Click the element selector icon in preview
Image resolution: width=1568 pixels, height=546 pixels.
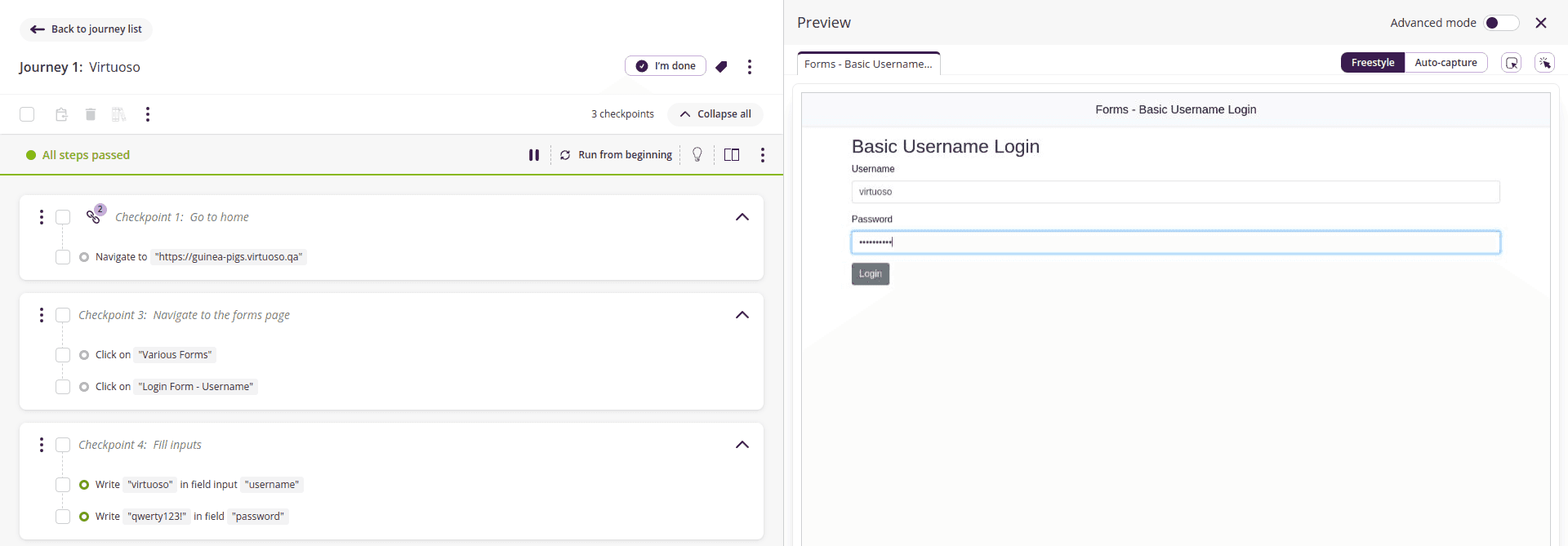click(x=1512, y=63)
